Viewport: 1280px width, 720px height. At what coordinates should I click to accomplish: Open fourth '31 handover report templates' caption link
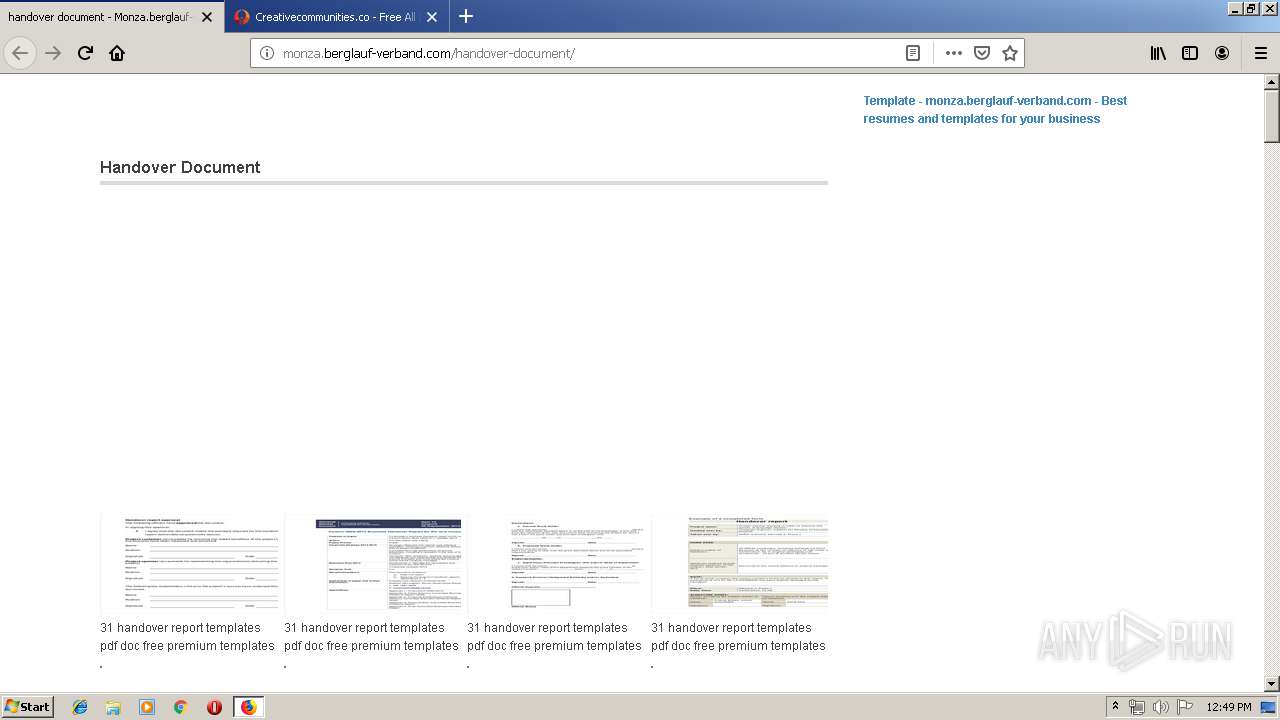[x=738, y=637]
